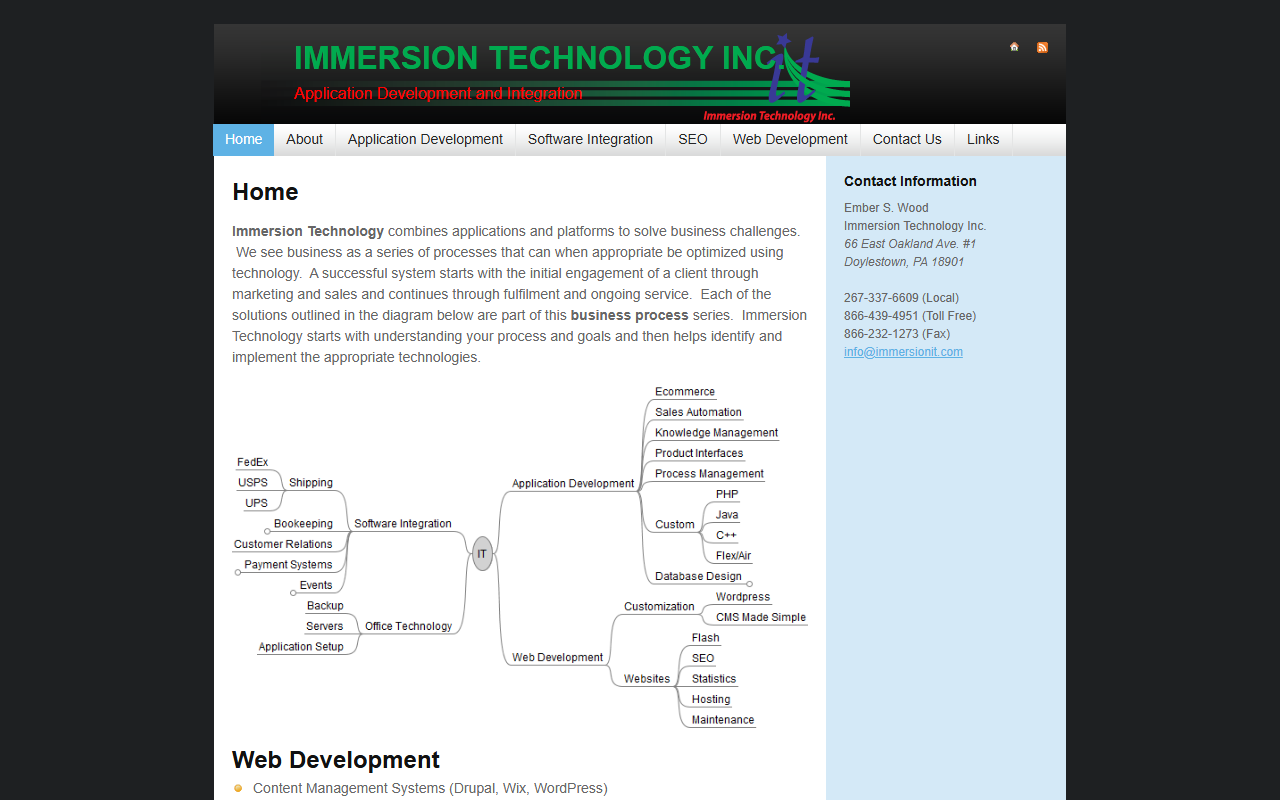Screen dimensions: 1280x800
Task: Click the Events label in the diagram
Action: (316, 585)
